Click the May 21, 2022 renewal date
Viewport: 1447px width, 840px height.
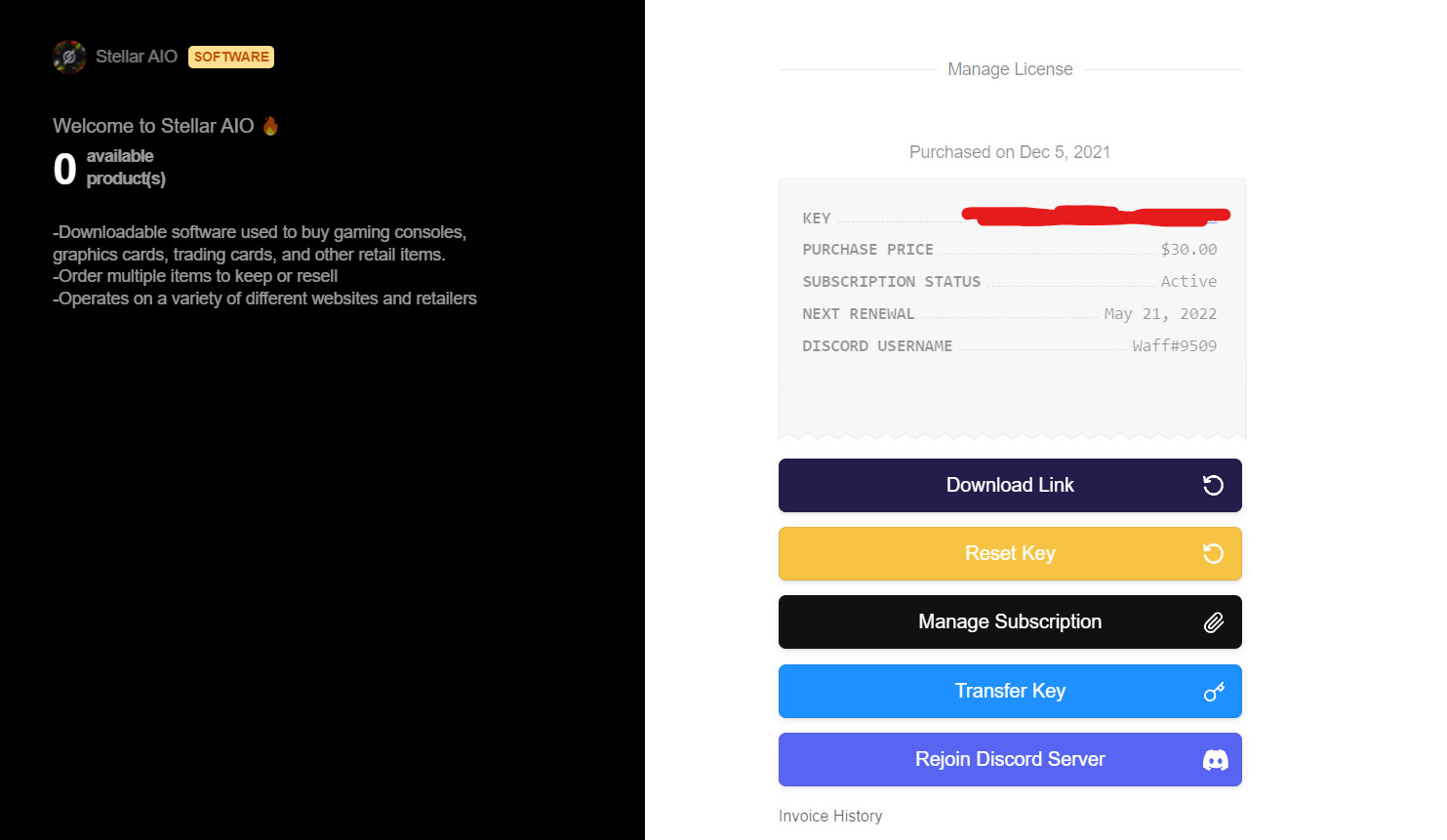pyautogui.click(x=1160, y=314)
